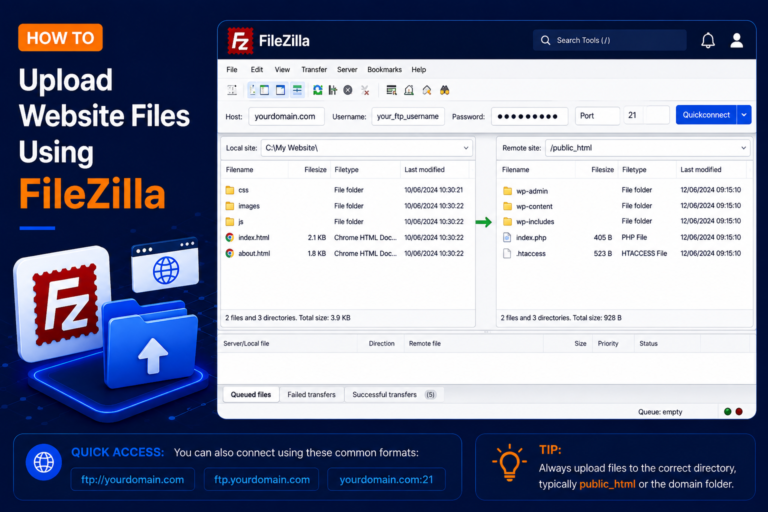Click the FileZilla logo in header

(240, 41)
